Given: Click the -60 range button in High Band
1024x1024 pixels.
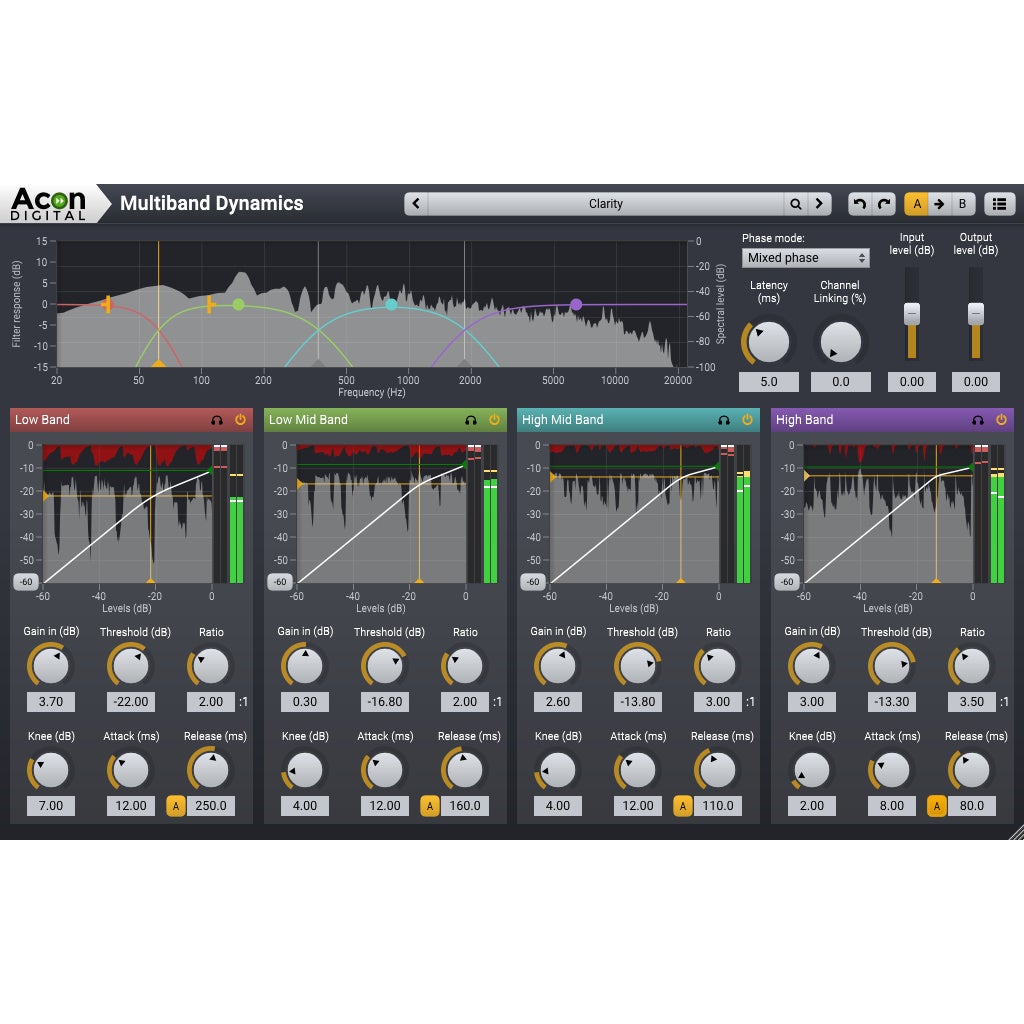Looking at the screenshot, I should (x=787, y=582).
